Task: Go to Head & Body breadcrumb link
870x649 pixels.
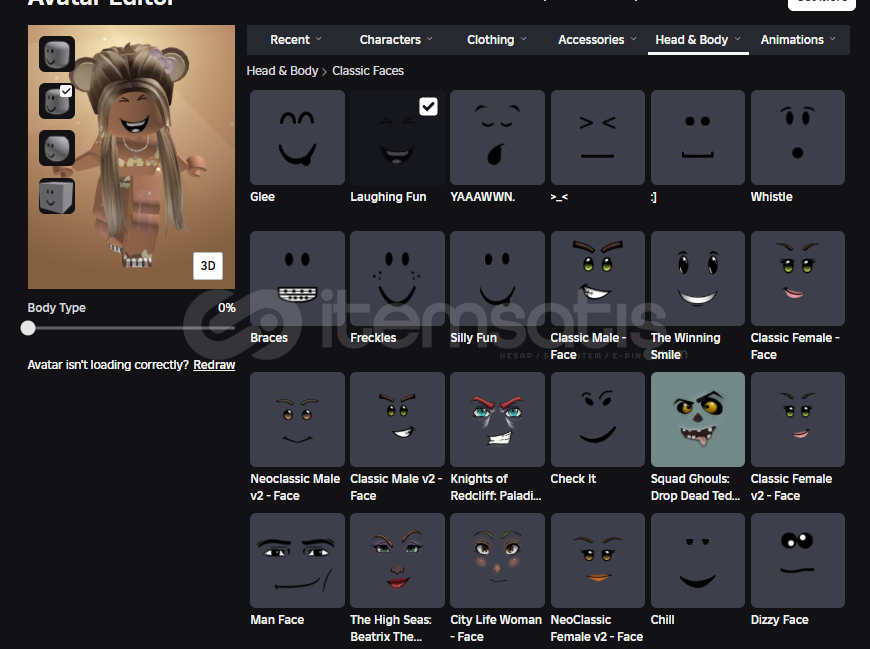Action: click(282, 71)
